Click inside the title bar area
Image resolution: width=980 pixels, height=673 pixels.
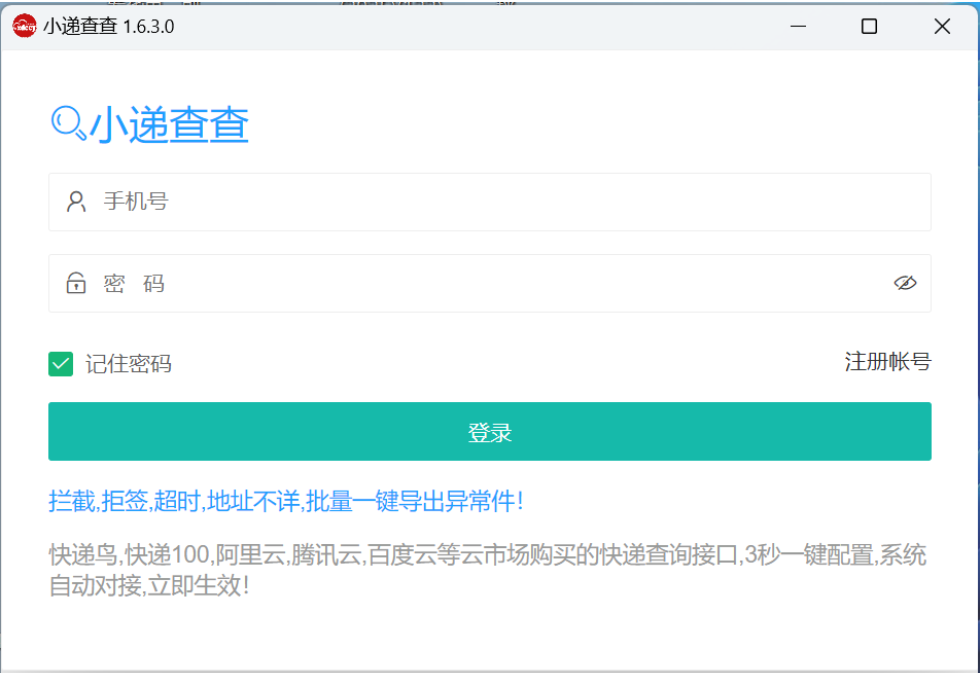[450, 26]
